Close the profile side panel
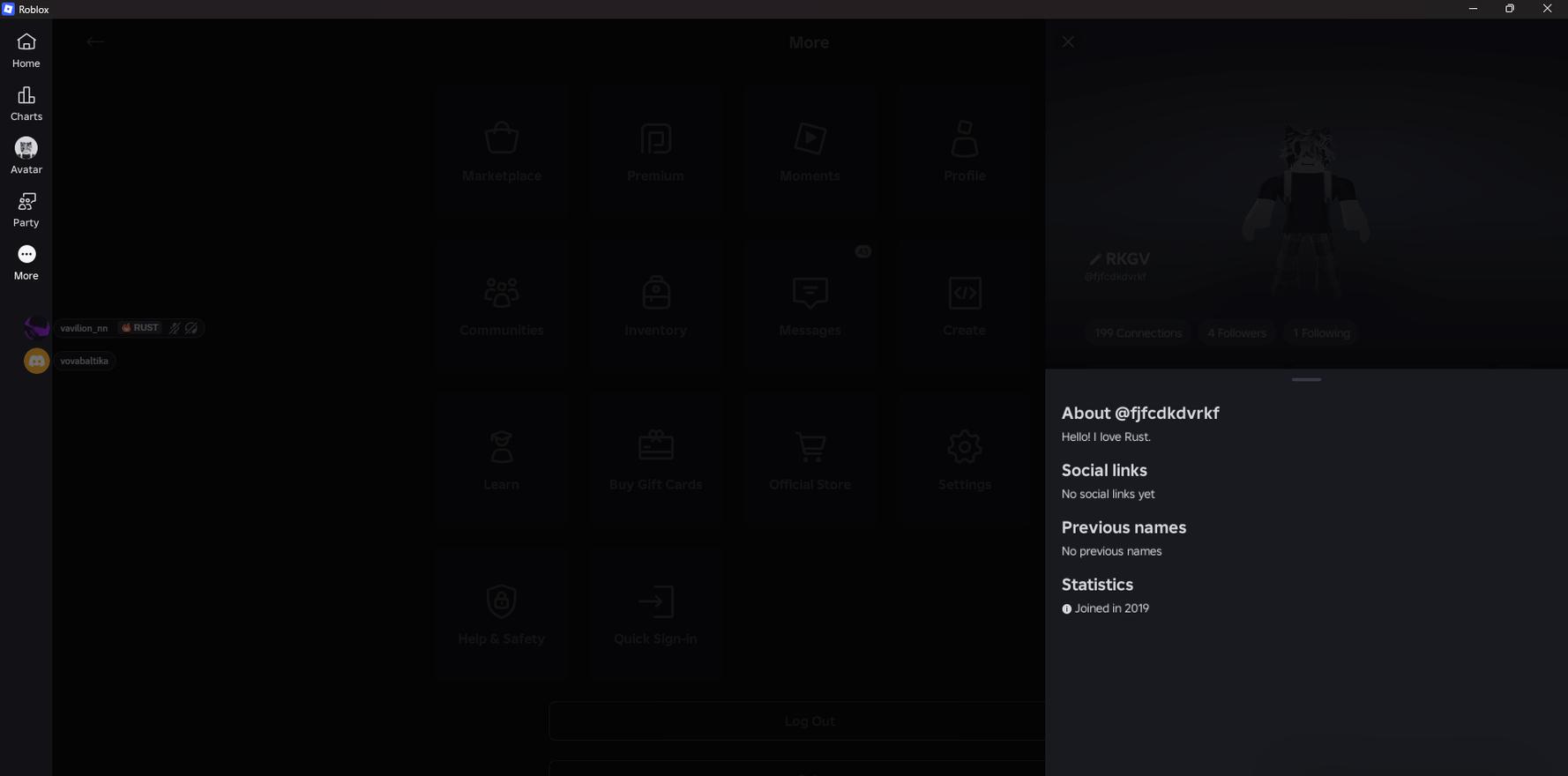This screenshot has height=776, width=1568. point(1068,42)
